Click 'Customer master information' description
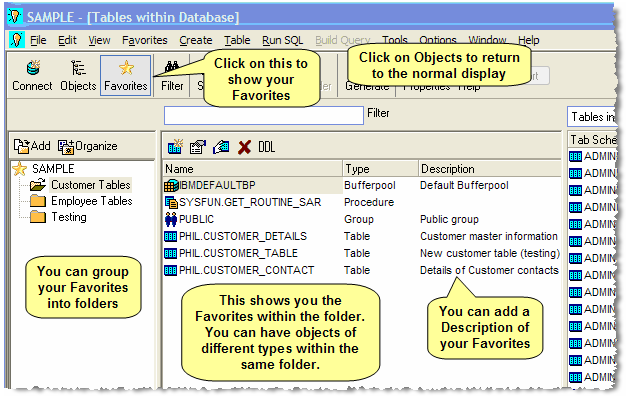 coord(489,236)
